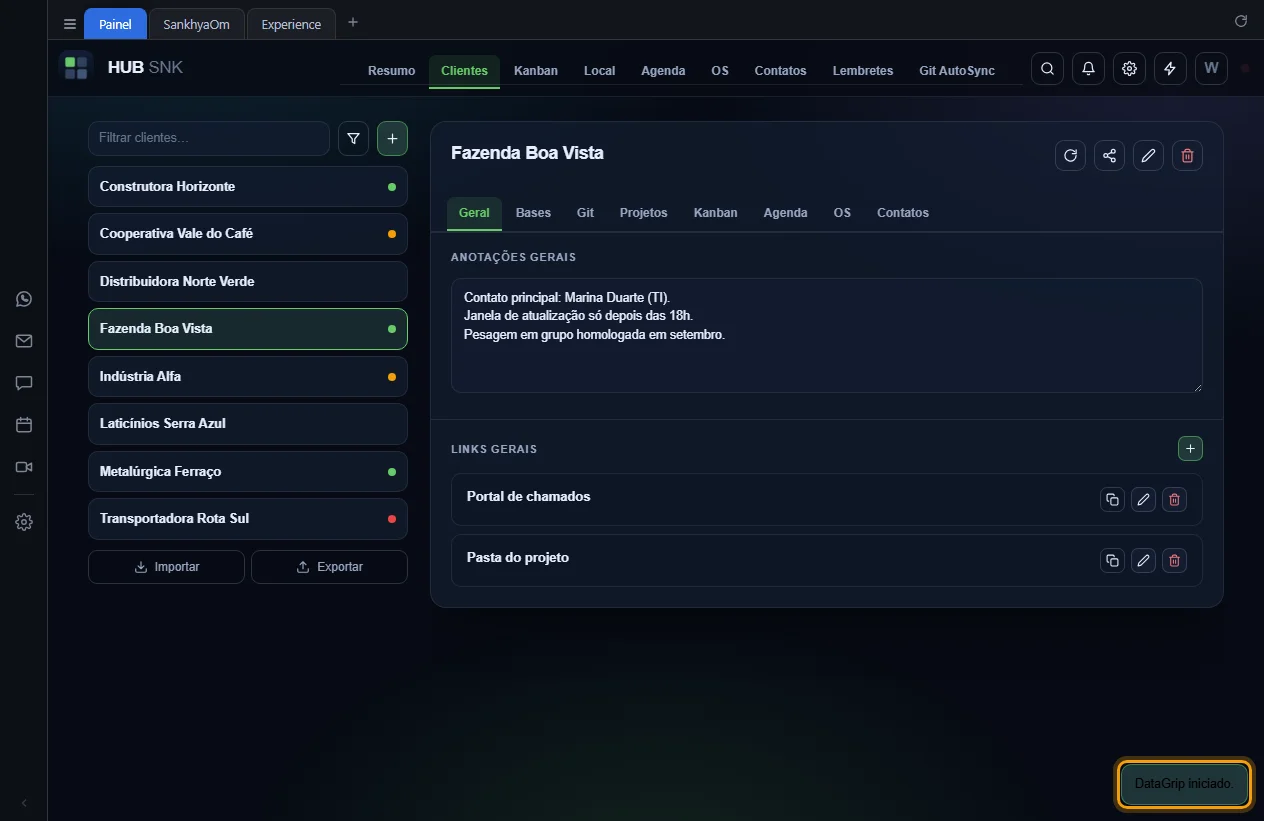Refresh the Fazenda Boa Vista client details

coord(1070,155)
